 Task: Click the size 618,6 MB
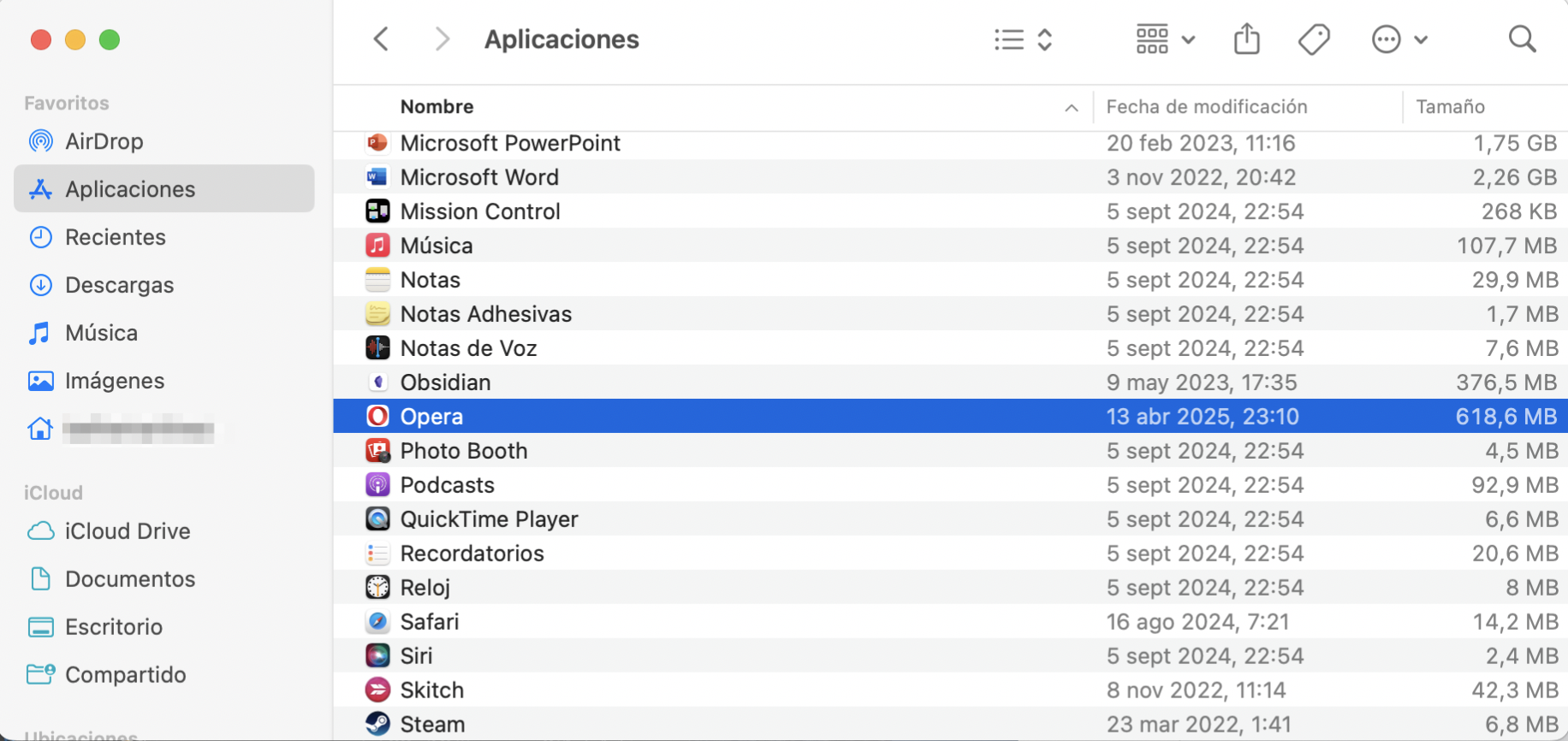pos(1506,417)
